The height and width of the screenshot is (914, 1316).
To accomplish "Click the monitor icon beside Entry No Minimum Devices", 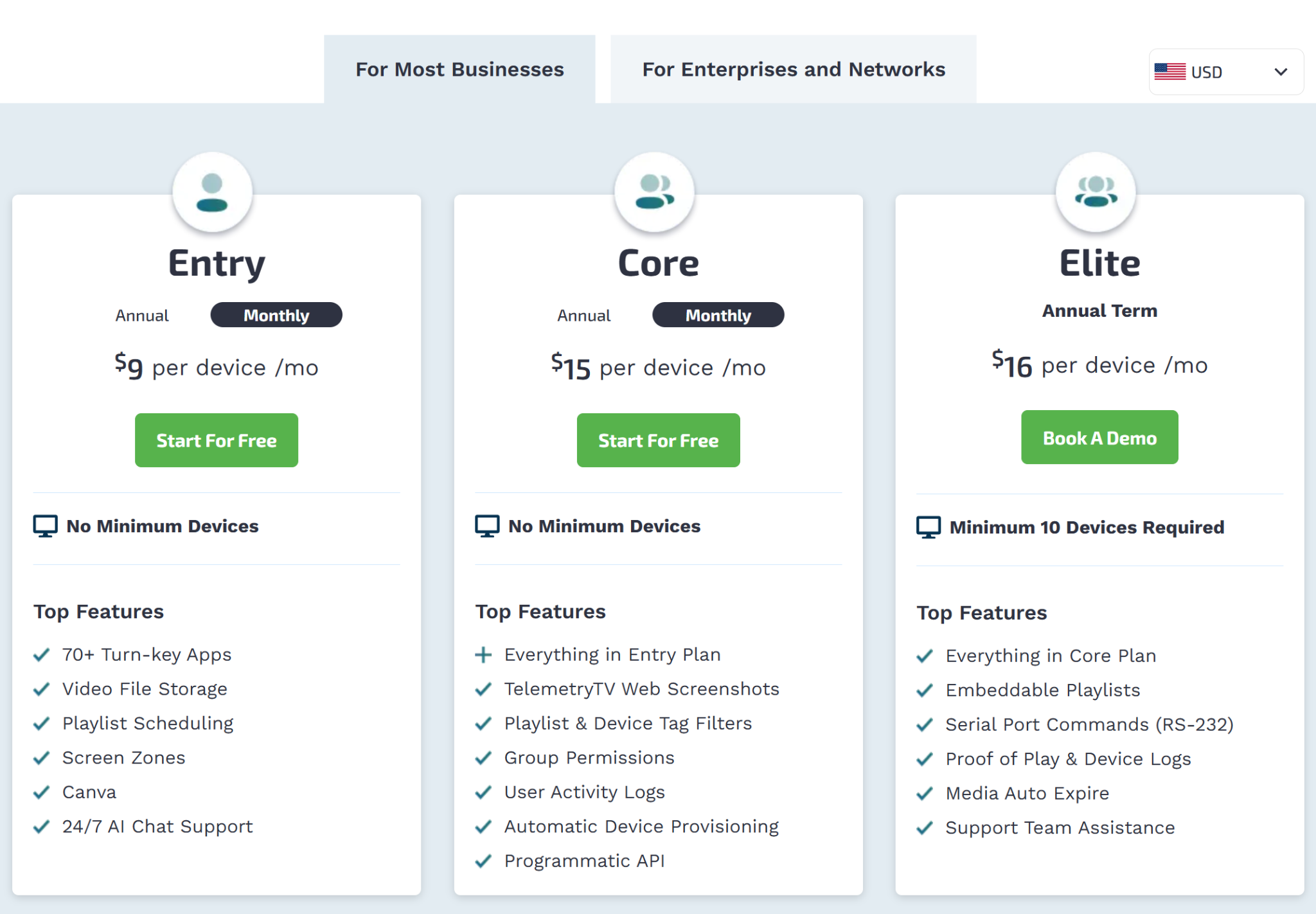I will [x=45, y=526].
